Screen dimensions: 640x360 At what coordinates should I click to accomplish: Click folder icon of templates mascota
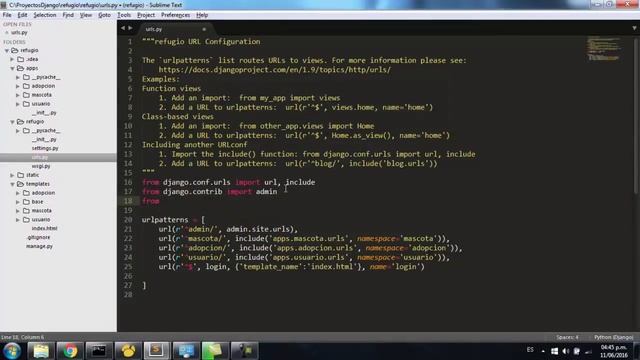pyautogui.click(x=27, y=211)
